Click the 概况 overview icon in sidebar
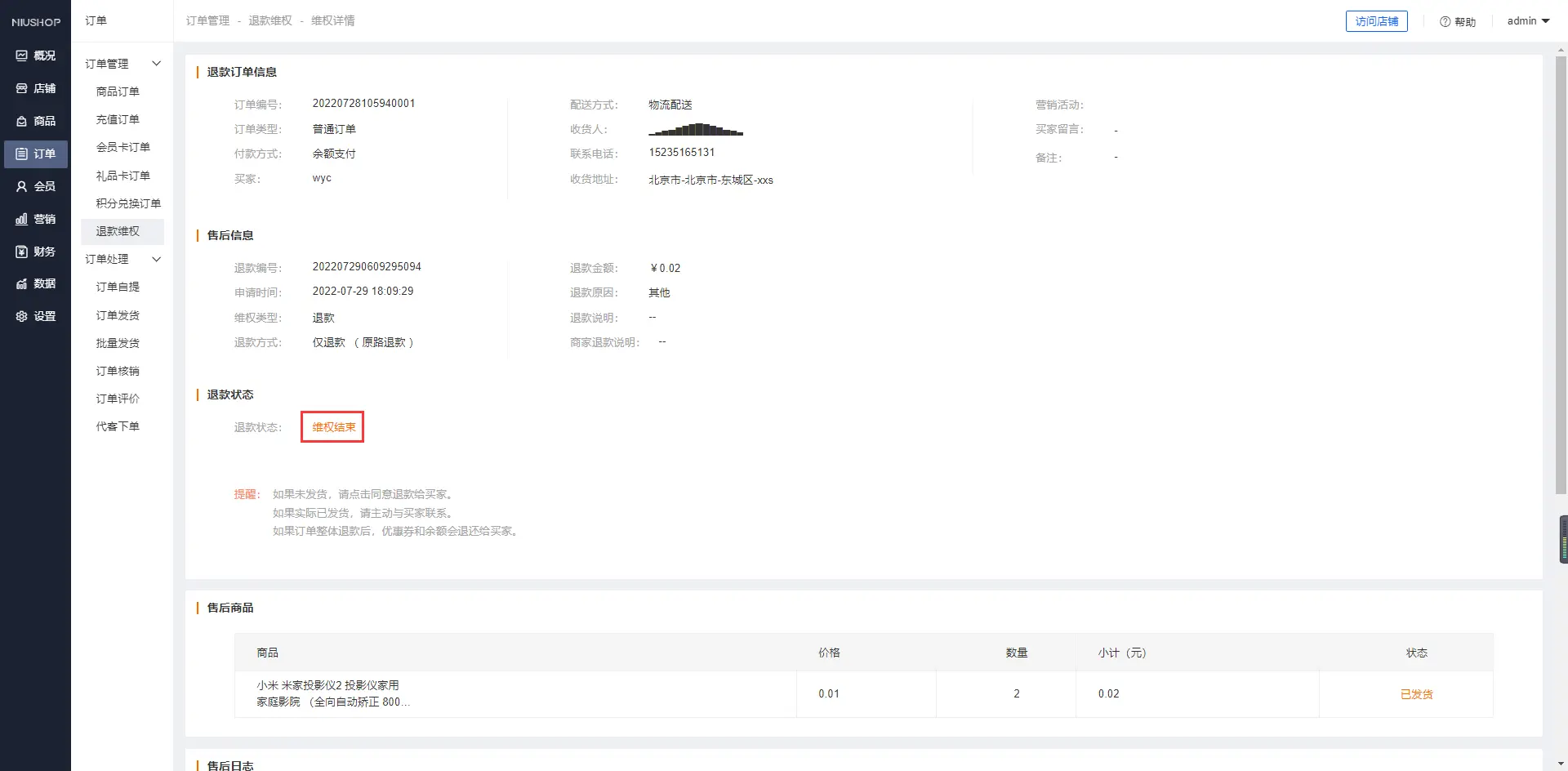This screenshot has width=1568, height=771. pos(22,56)
